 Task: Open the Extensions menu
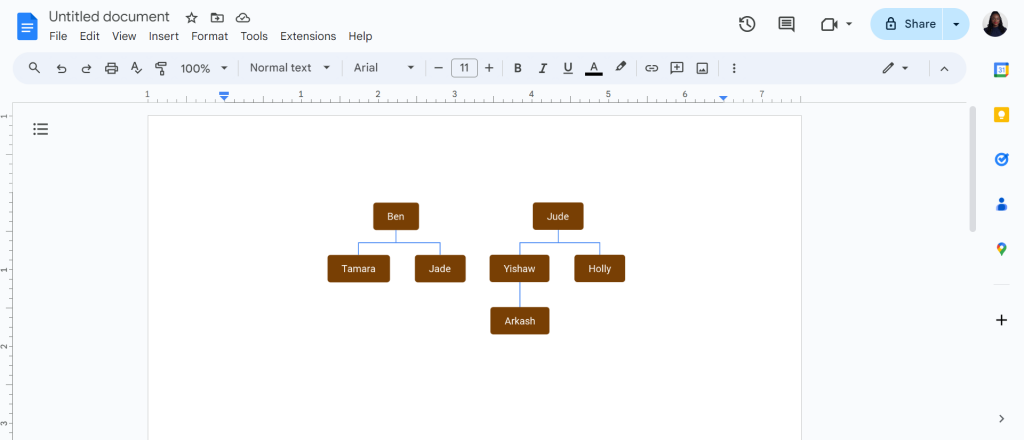pos(308,37)
